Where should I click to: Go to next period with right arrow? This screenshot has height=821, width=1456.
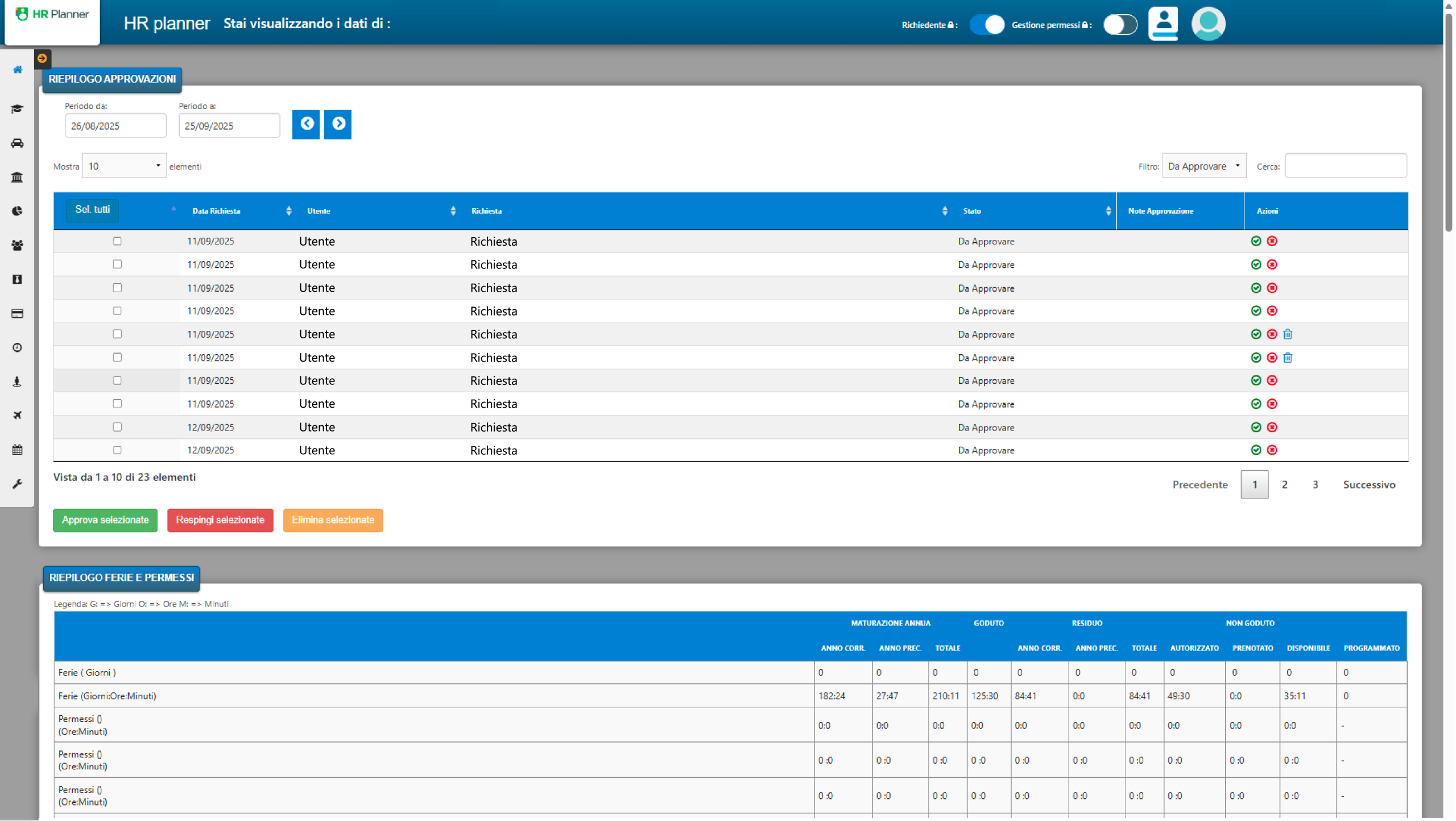tap(338, 124)
